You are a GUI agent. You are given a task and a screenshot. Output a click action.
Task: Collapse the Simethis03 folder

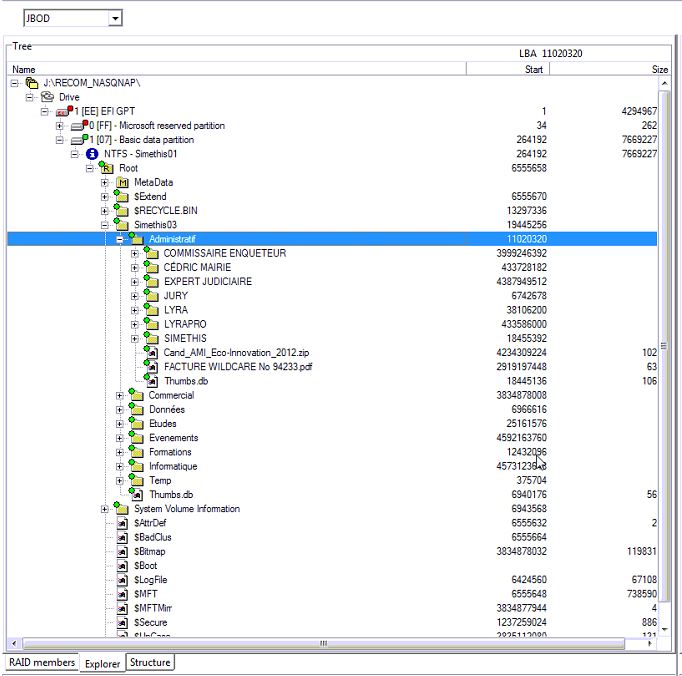(x=104, y=225)
